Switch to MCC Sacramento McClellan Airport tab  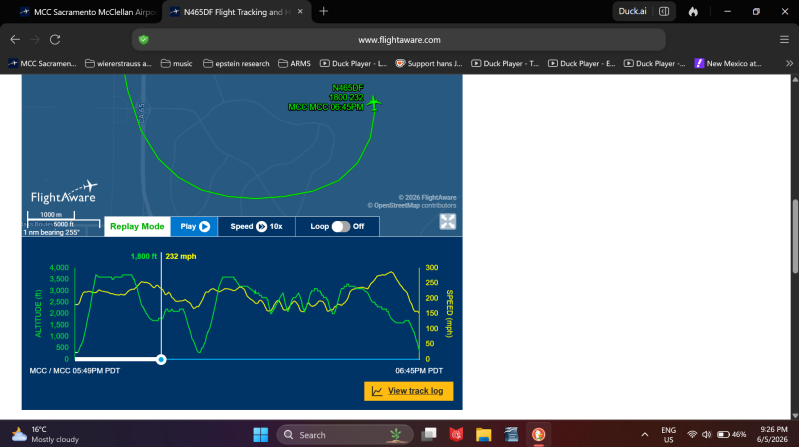point(87,12)
